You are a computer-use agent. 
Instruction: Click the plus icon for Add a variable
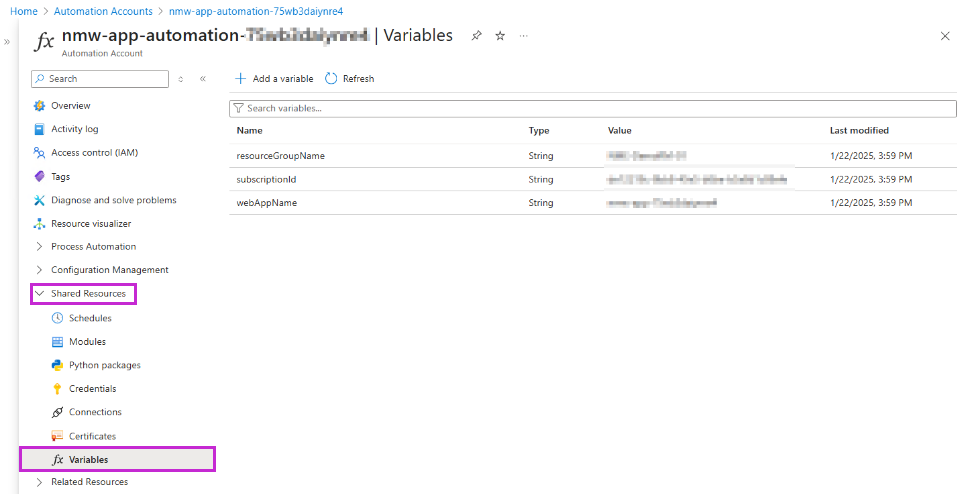241,78
